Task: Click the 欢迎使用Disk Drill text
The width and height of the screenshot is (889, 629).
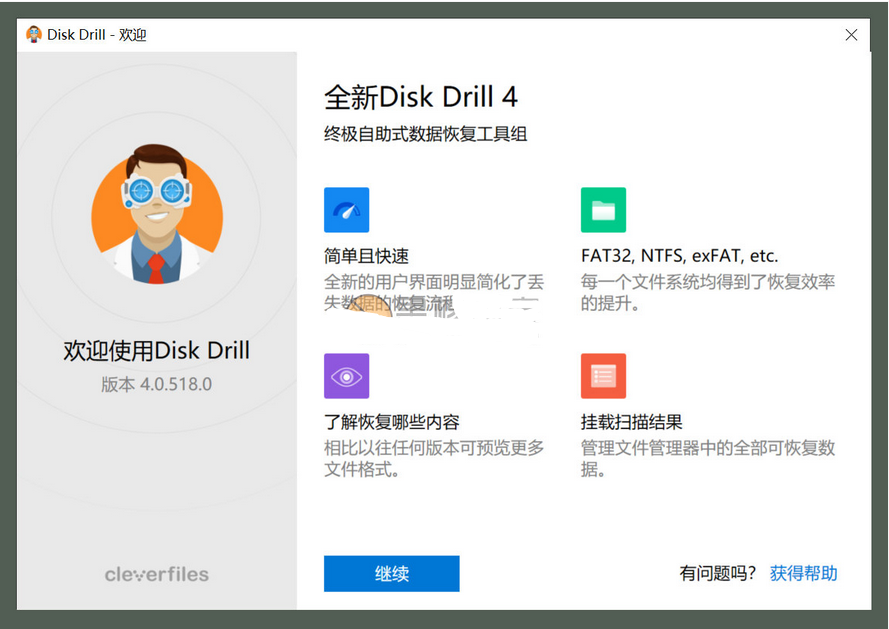Action: pyautogui.click(x=156, y=351)
